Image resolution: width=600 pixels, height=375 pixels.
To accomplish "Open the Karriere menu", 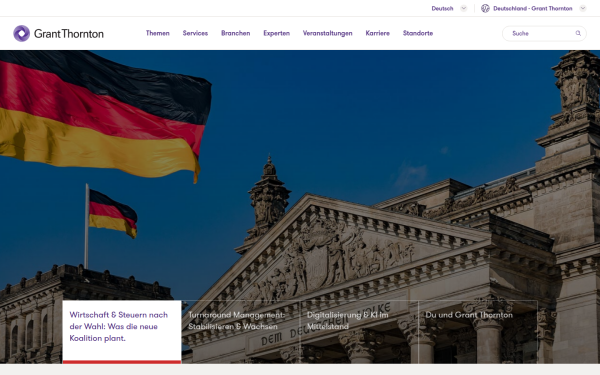I will [x=378, y=33].
